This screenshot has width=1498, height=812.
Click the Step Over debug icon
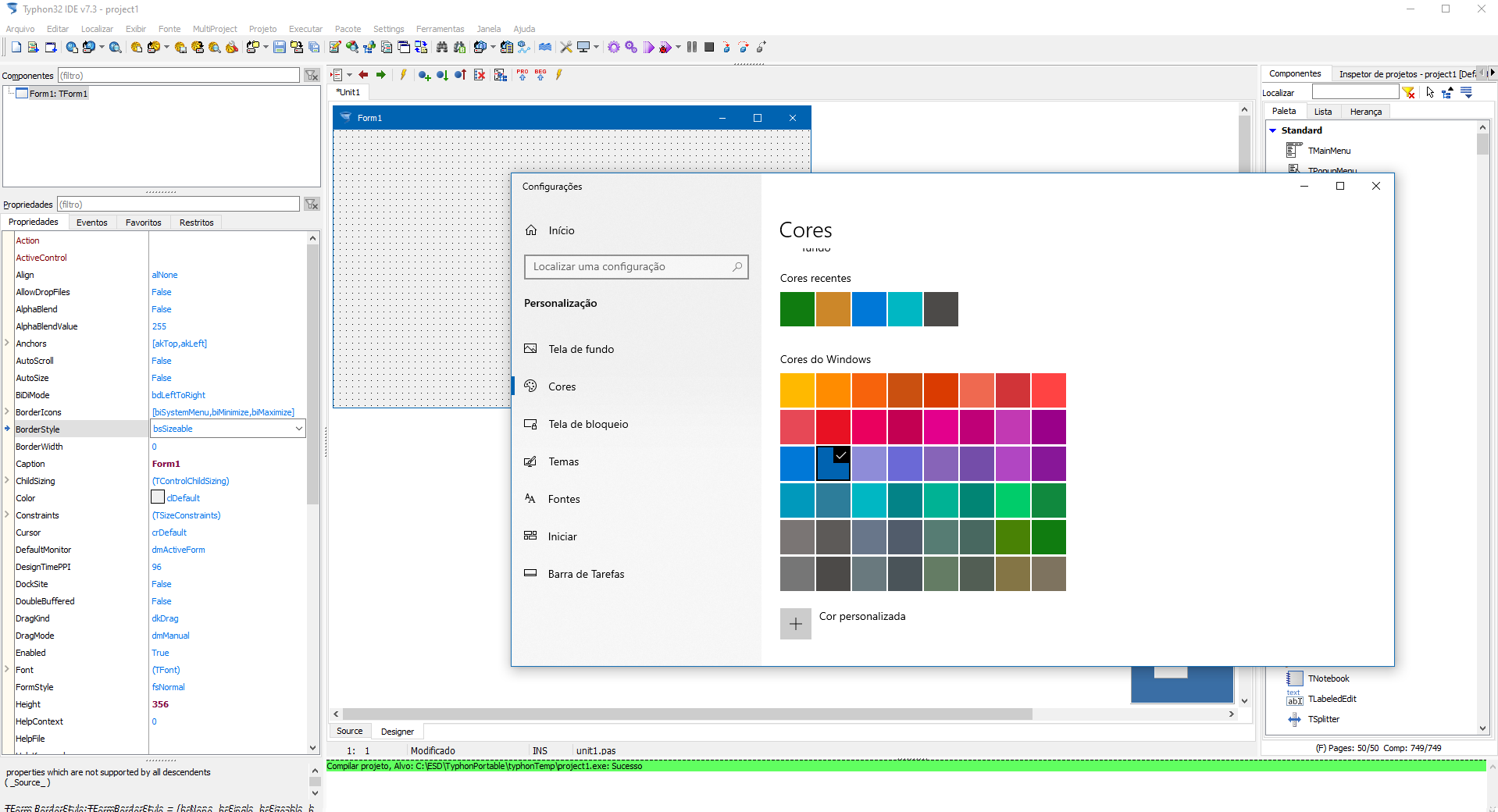[x=744, y=48]
